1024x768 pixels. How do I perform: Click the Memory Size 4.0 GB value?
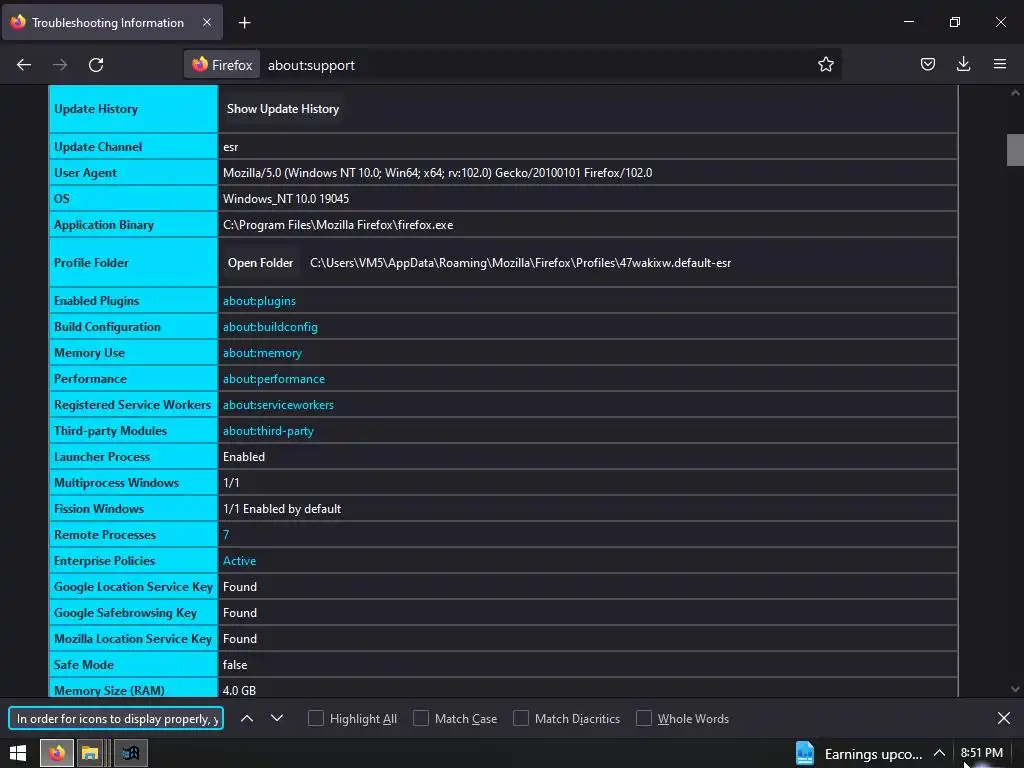(x=240, y=690)
